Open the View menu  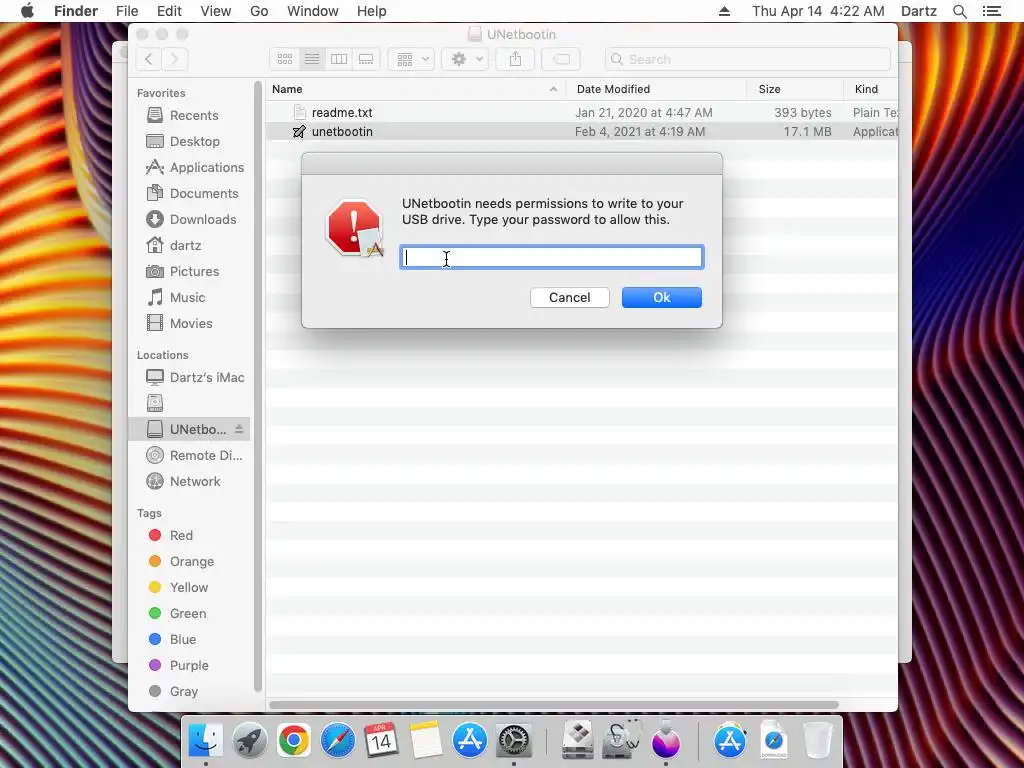[216, 11]
